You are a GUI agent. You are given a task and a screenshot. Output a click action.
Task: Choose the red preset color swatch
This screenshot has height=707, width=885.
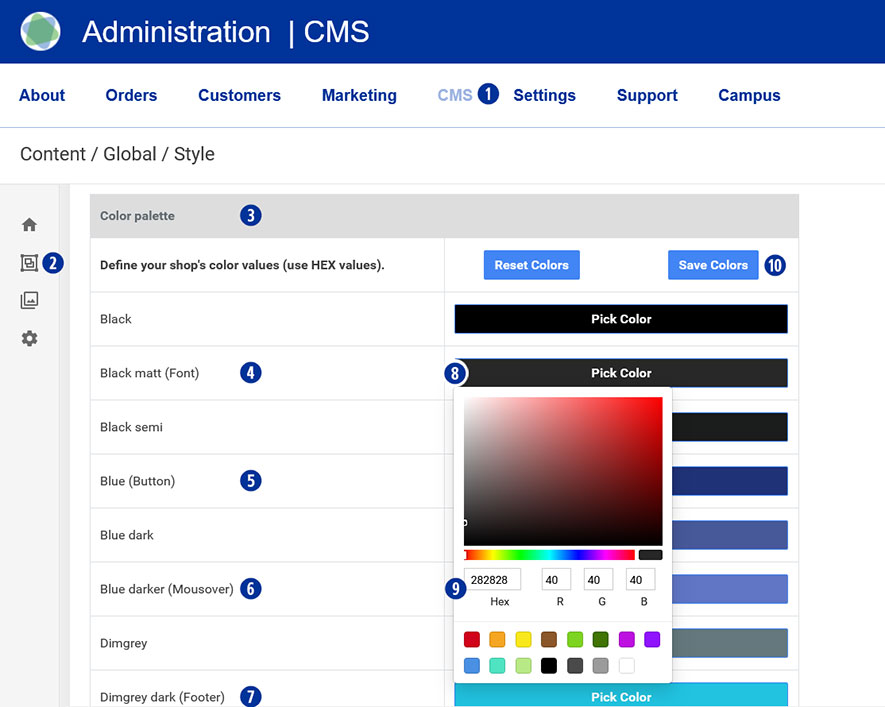(x=472, y=639)
